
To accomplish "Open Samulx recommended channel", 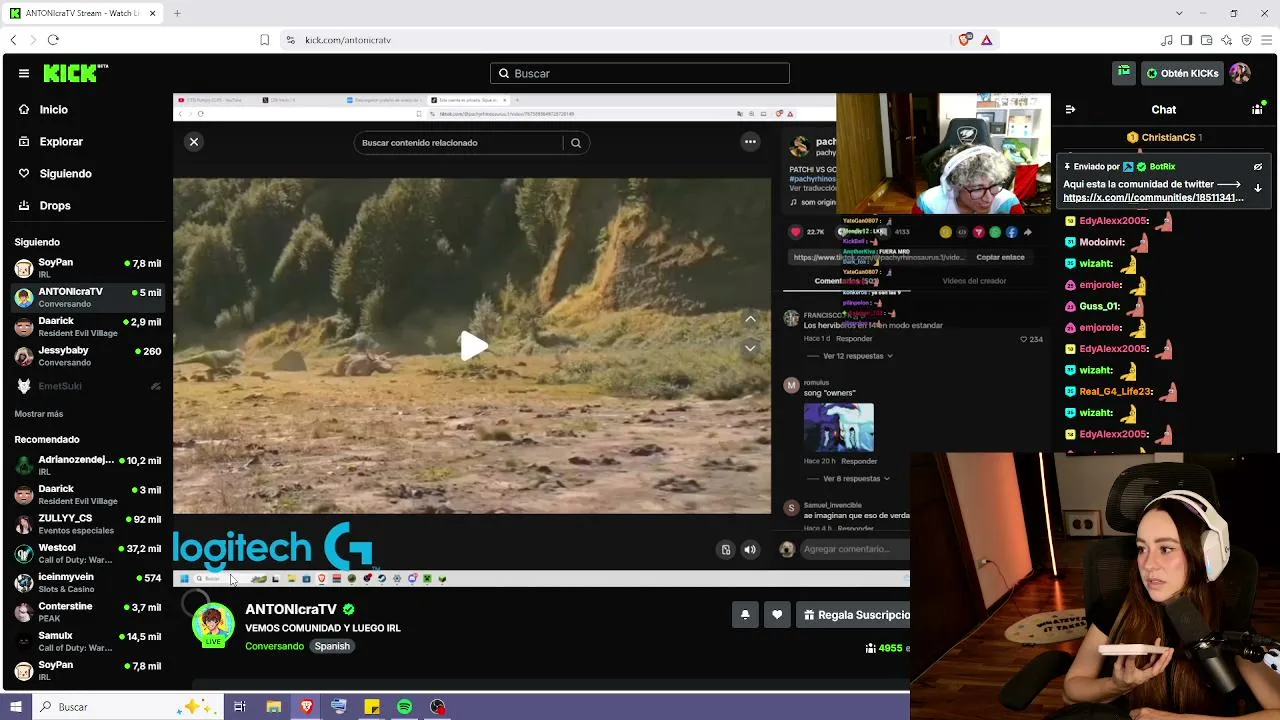I will click(88, 641).
